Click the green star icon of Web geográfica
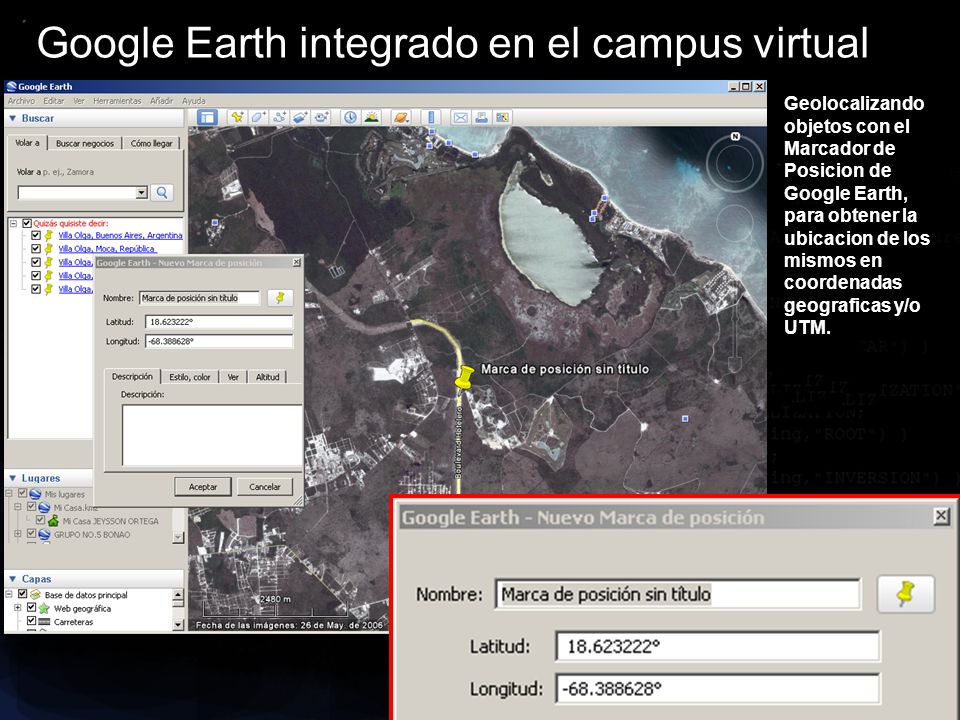 pyautogui.click(x=44, y=609)
